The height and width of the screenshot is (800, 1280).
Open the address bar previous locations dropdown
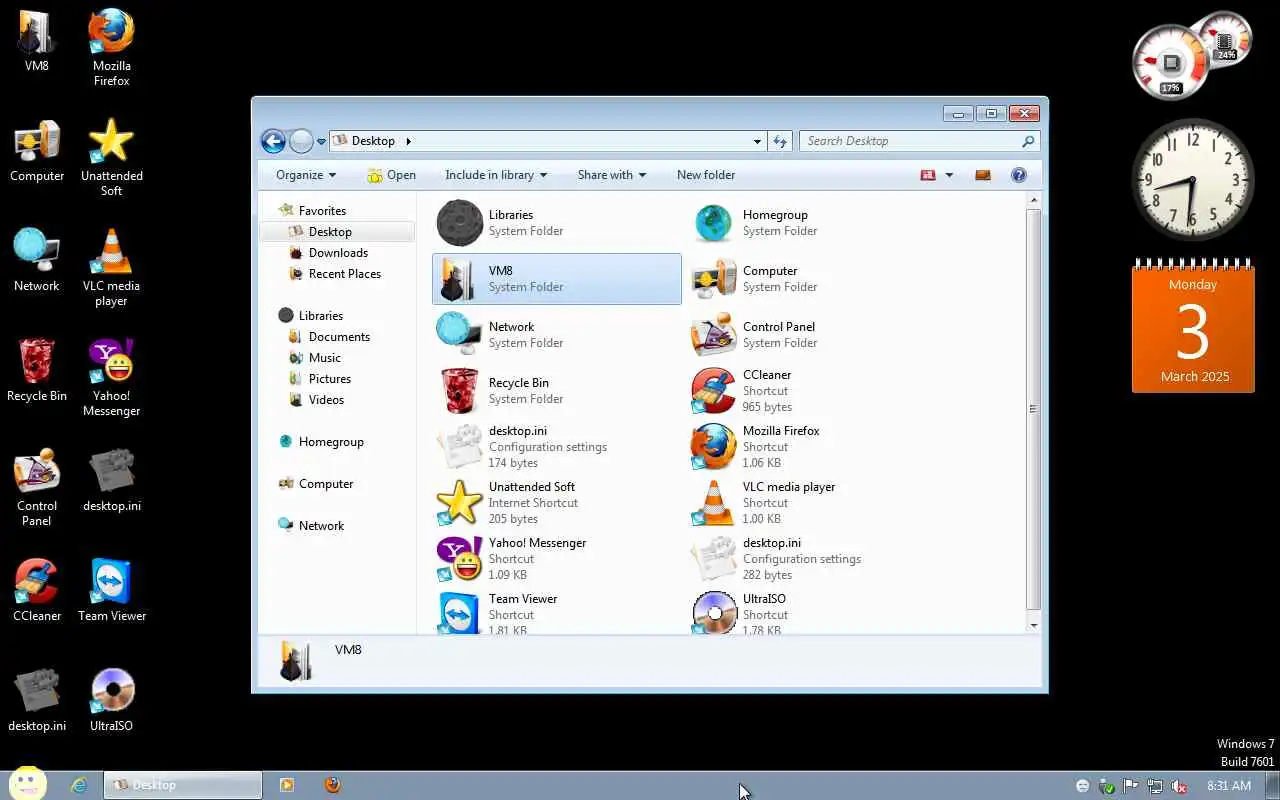tap(757, 141)
